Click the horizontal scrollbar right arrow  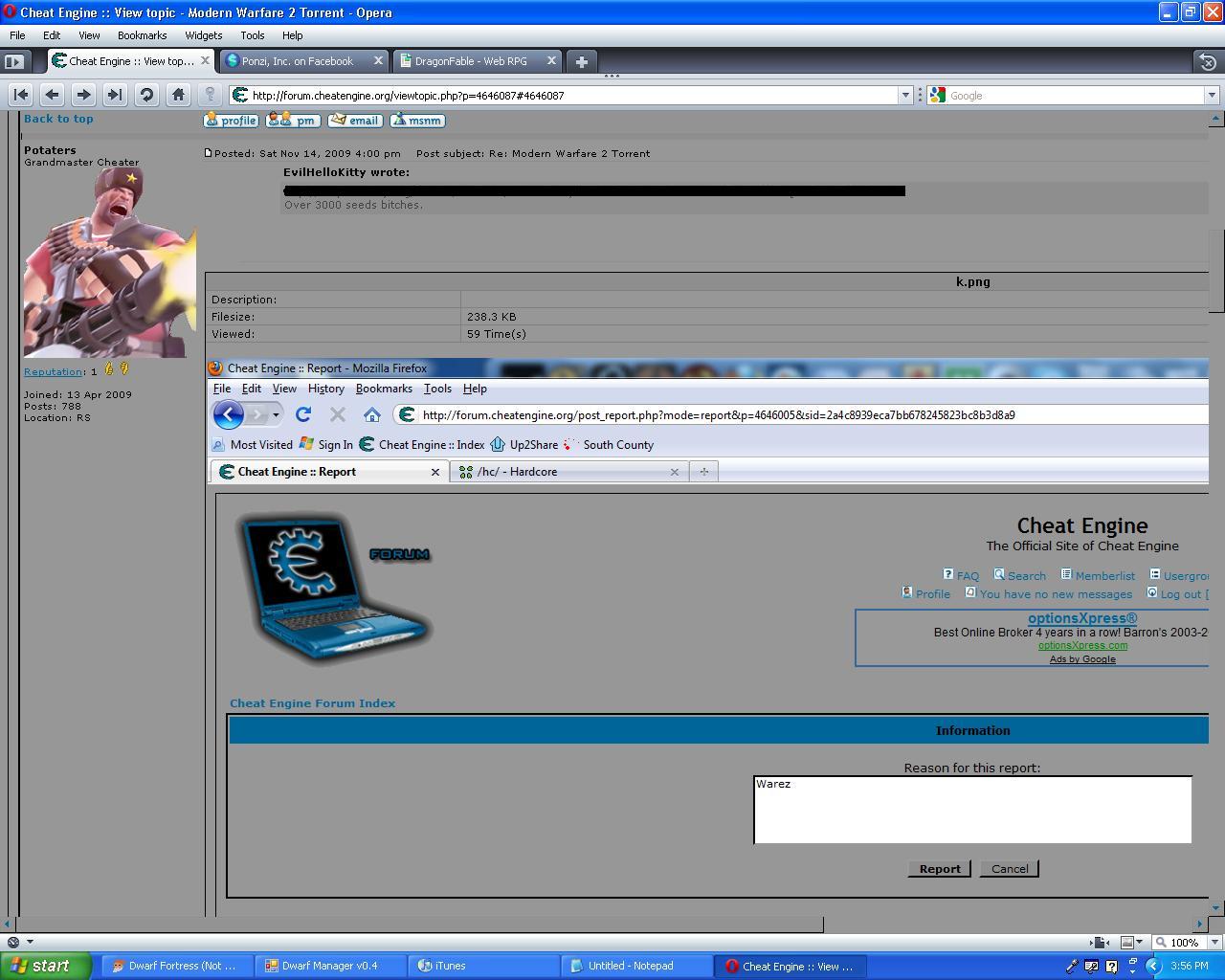(1200, 924)
